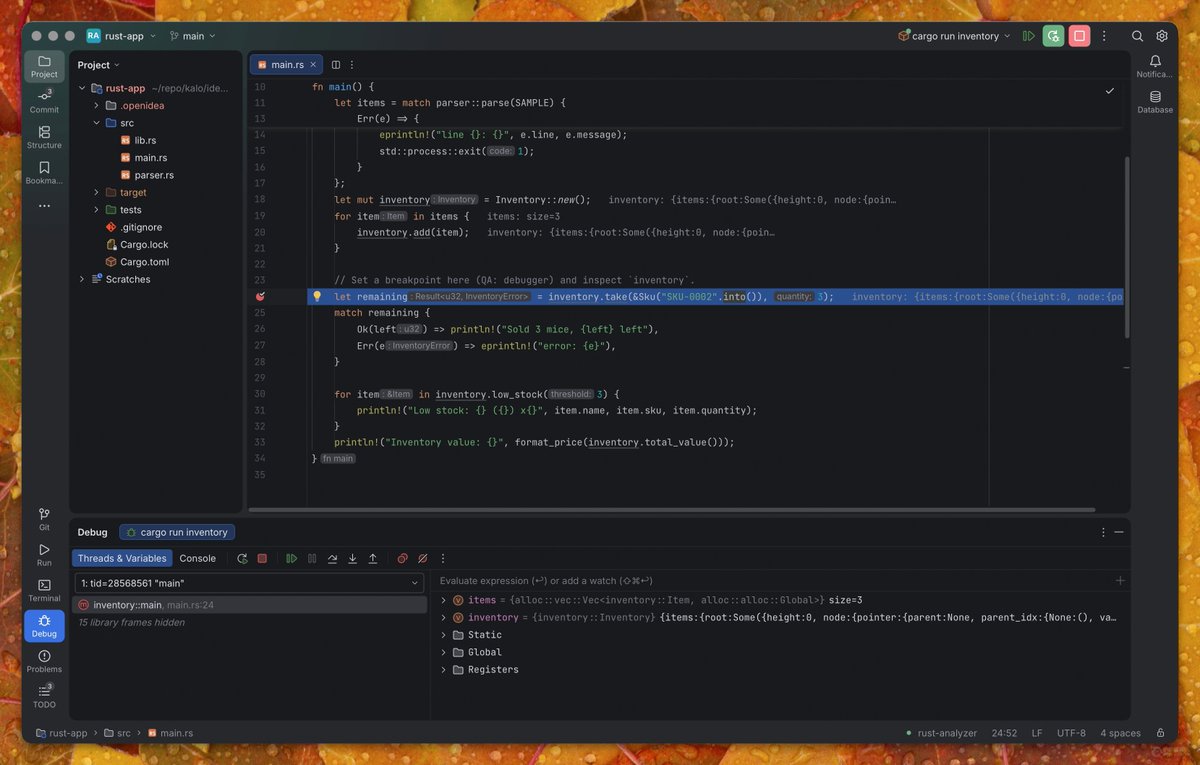Click top toolbar Resume Program icon
Image resolution: width=1200 pixels, height=765 pixels.
[1029, 36]
